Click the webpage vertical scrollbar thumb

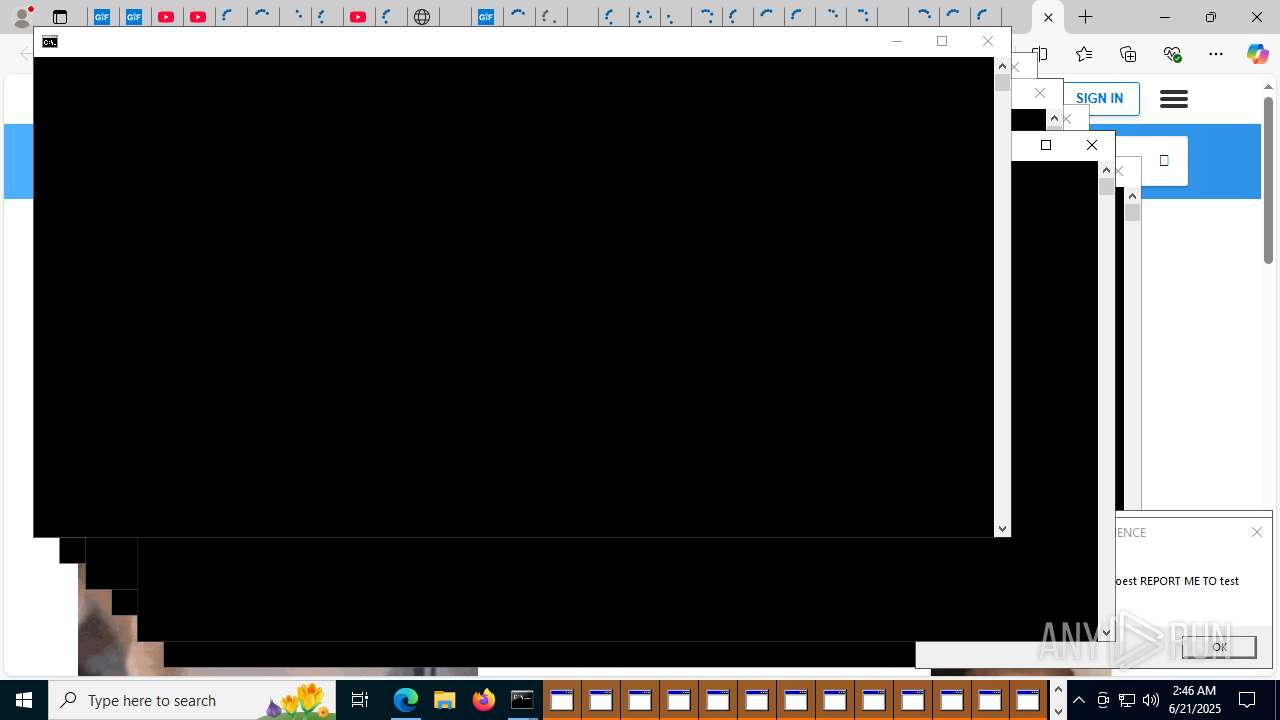tap(1268, 180)
